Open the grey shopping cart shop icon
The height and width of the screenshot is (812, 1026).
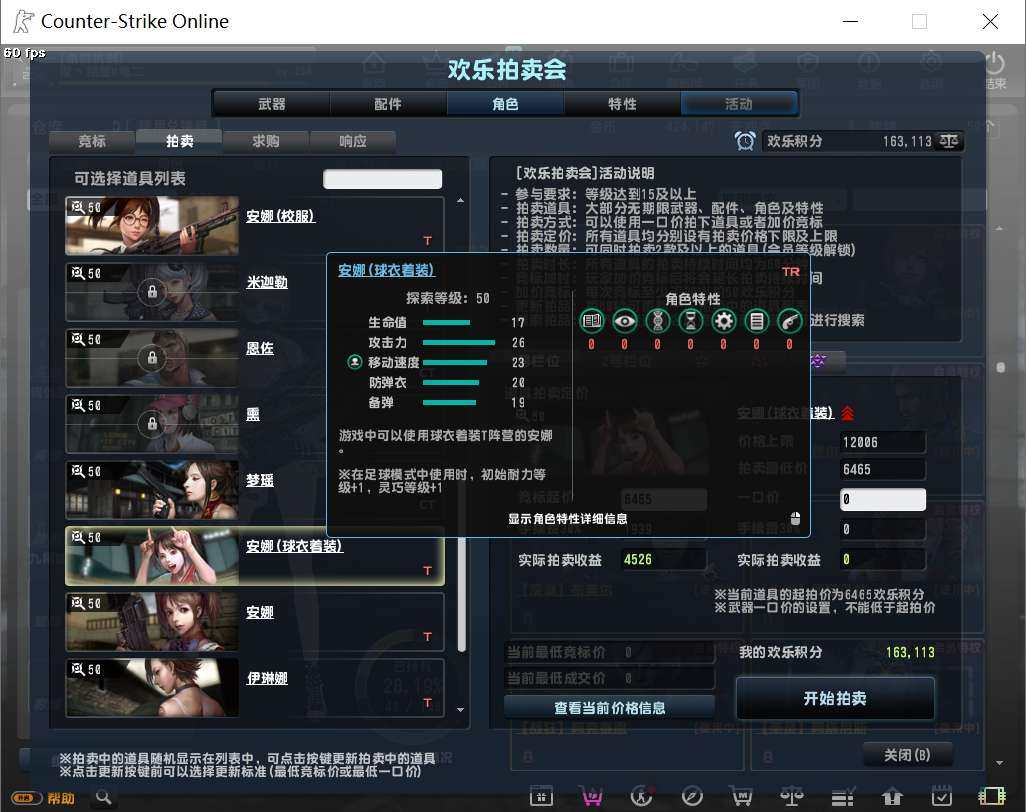click(741, 796)
